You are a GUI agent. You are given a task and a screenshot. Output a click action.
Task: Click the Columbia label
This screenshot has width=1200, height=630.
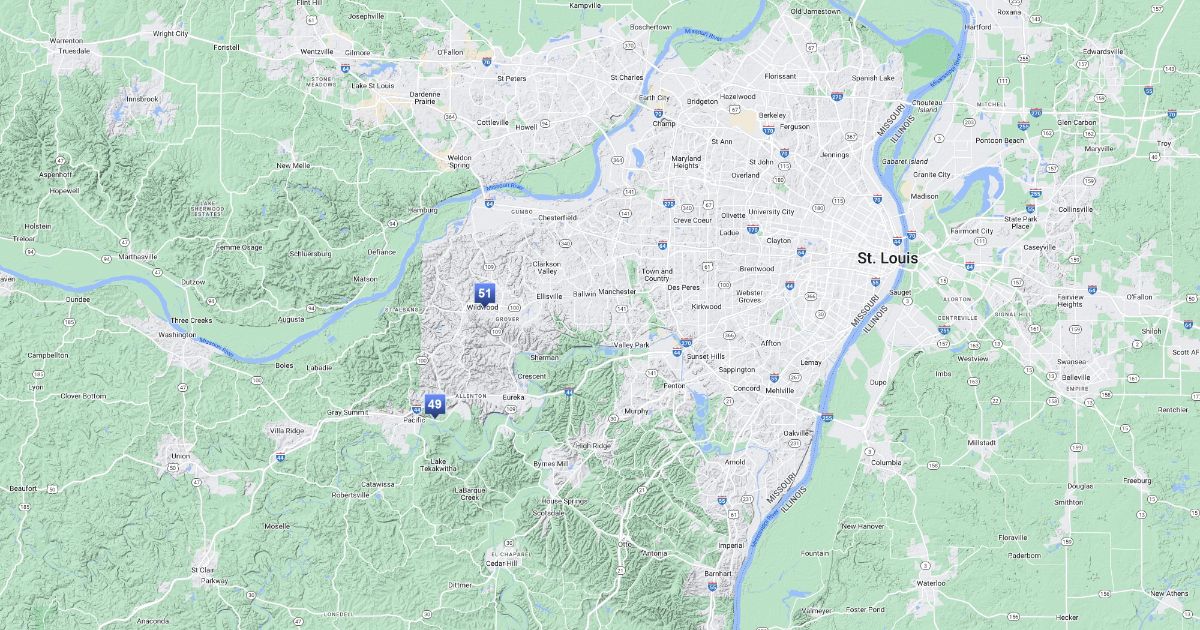click(x=886, y=462)
